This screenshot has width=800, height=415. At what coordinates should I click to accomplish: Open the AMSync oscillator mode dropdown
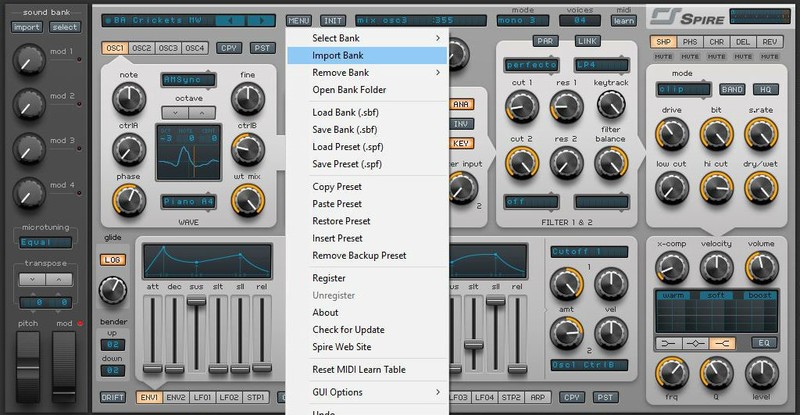click(x=188, y=79)
